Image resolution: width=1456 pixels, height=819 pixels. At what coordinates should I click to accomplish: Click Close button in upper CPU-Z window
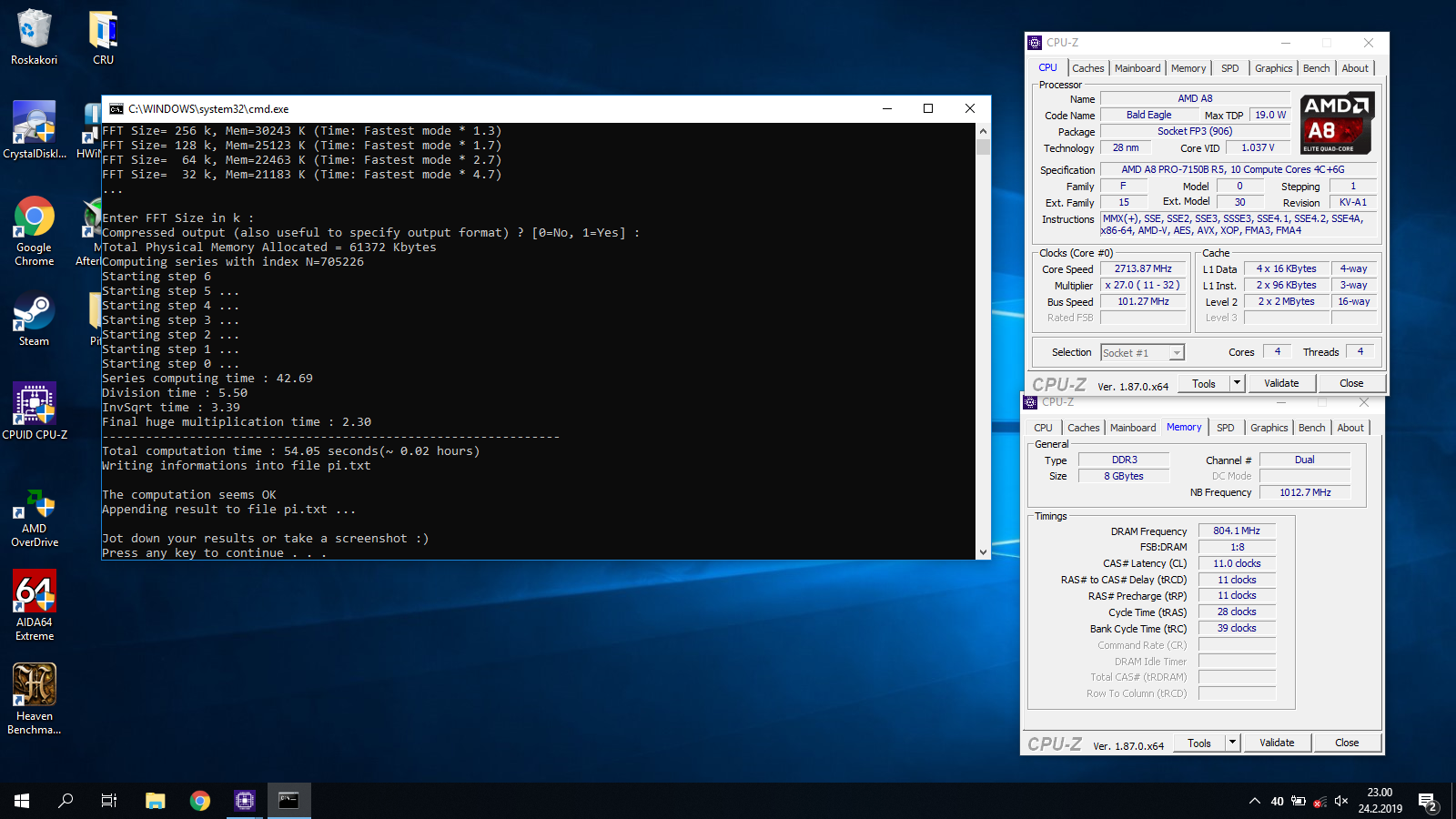click(x=1351, y=383)
